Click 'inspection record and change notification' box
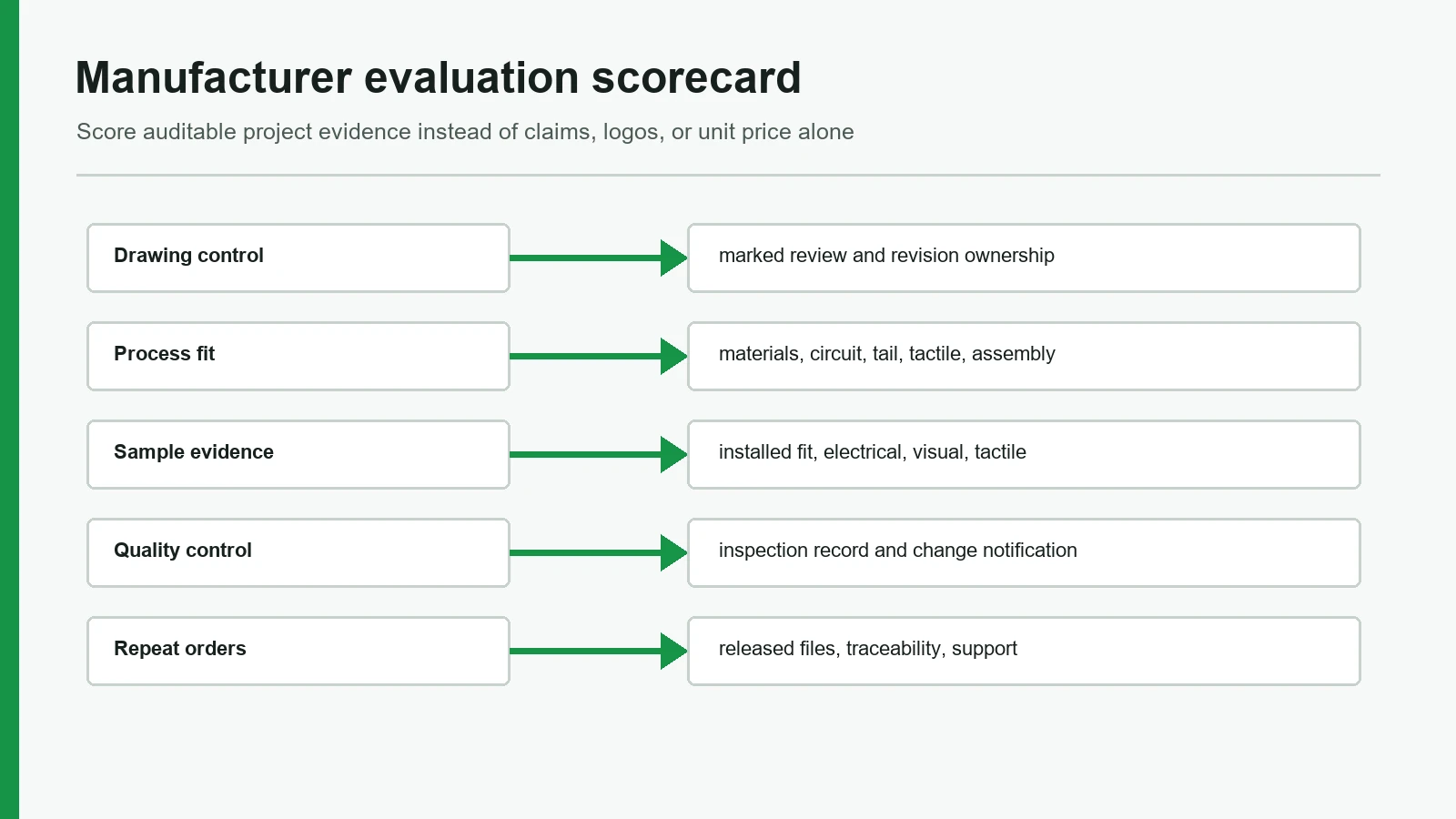 [1024, 552]
